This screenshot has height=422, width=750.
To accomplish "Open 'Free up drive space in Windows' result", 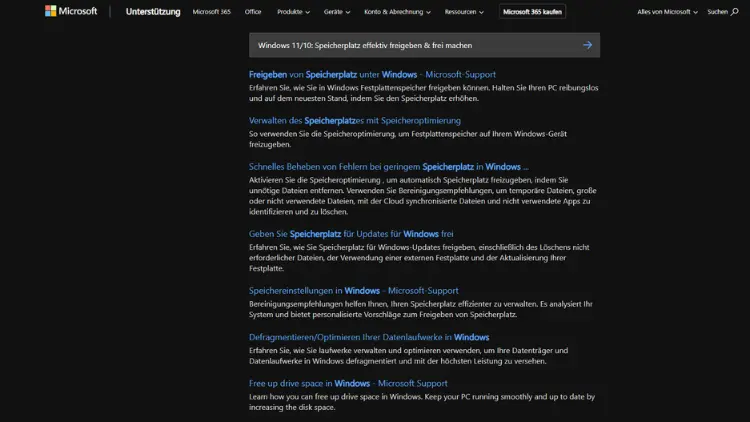I will [348, 383].
